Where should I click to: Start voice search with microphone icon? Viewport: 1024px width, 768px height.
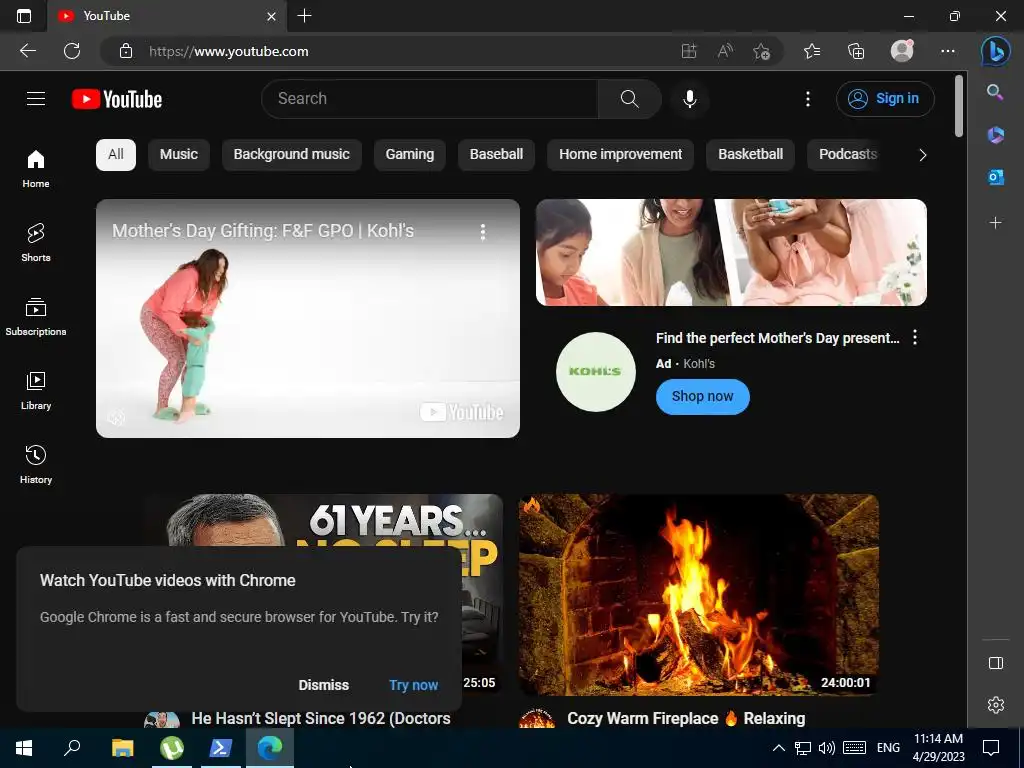[690, 99]
